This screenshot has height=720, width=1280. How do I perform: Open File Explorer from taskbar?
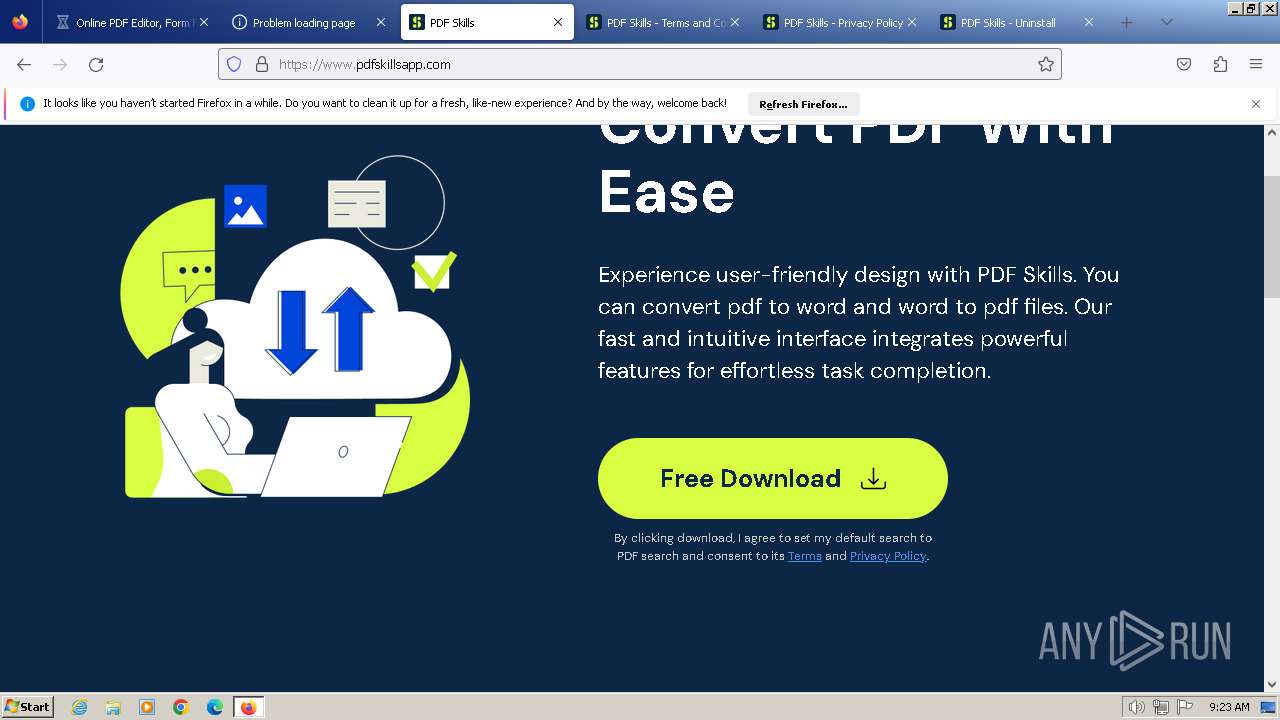[x=113, y=707]
